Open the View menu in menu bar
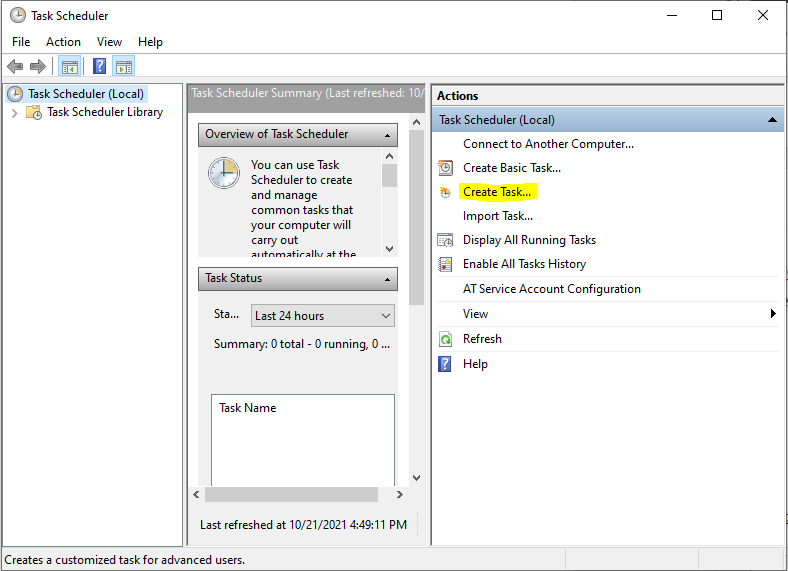788x571 pixels. click(109, 42)
